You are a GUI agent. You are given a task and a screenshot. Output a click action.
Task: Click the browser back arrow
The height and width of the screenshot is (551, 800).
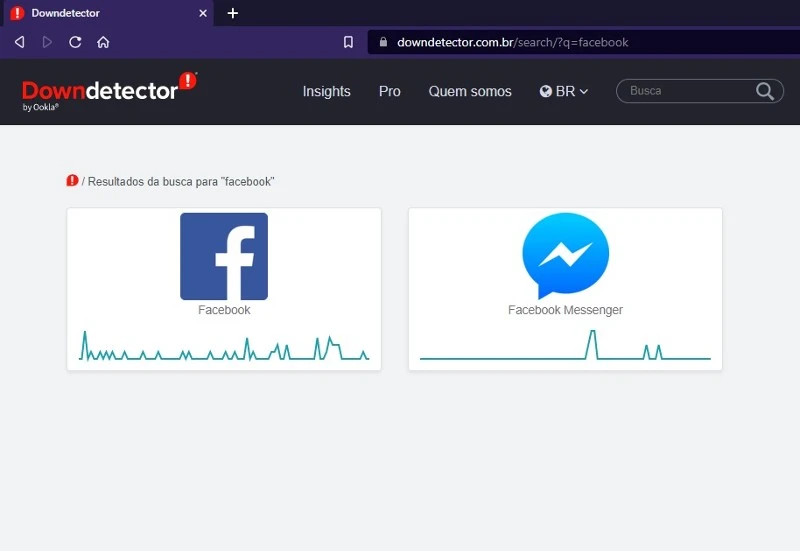[19, 42]
